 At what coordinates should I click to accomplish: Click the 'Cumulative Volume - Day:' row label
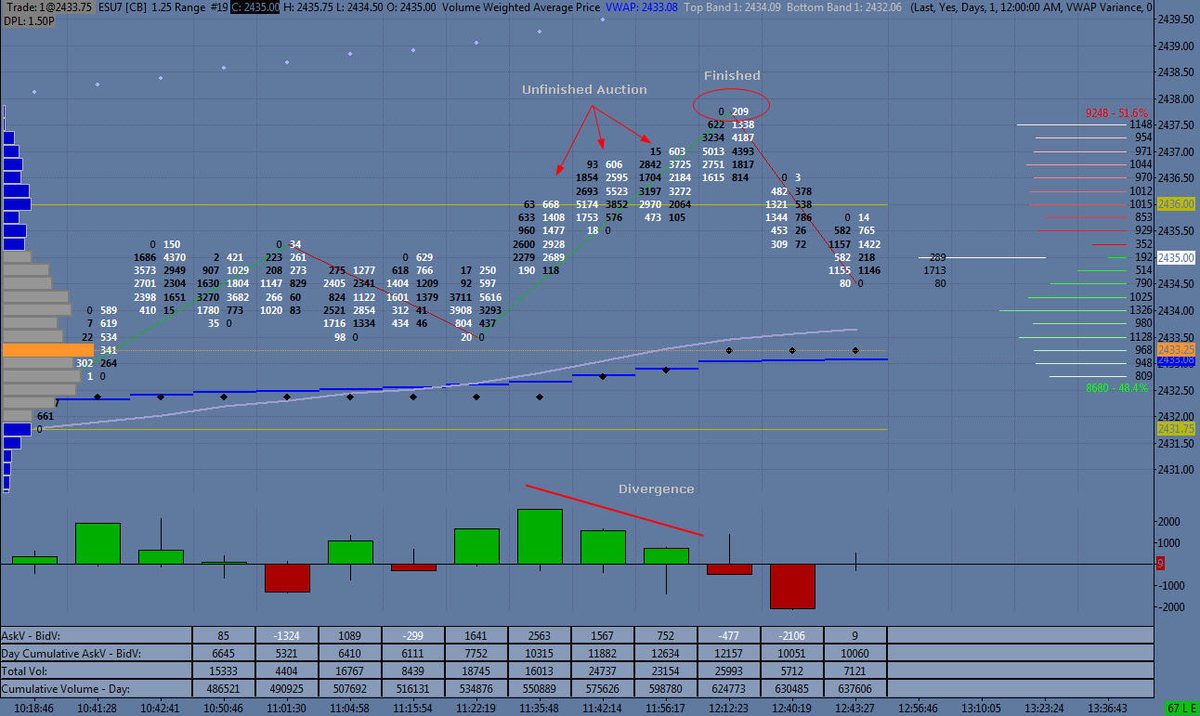(65, 691)
